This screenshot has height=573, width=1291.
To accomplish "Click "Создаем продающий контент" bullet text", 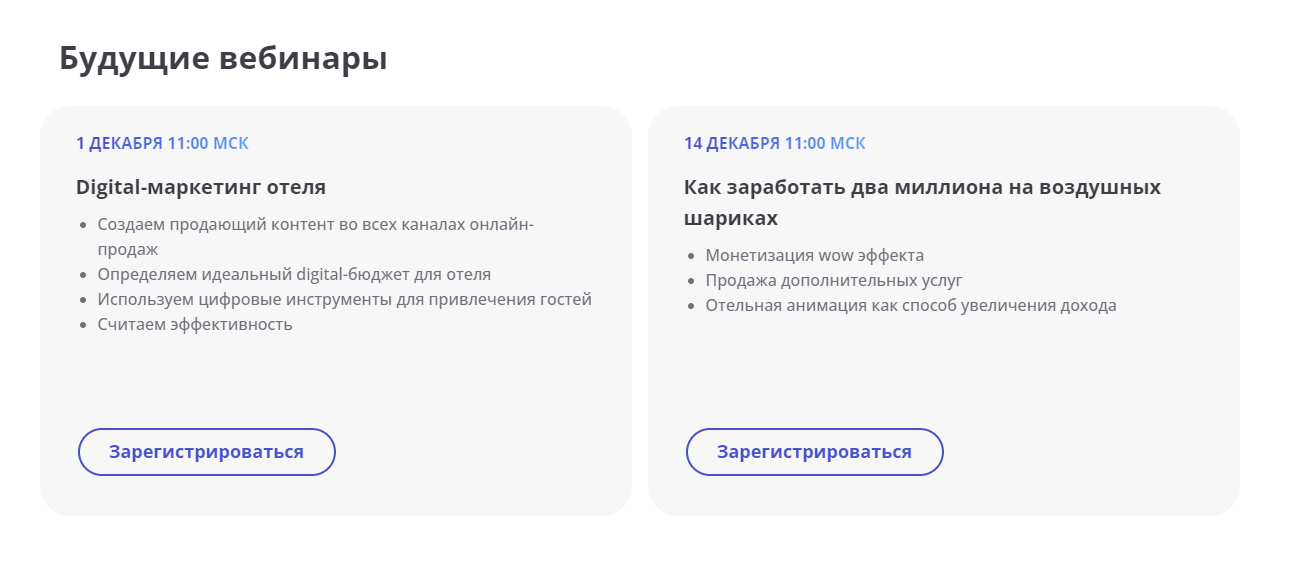I will pyautogui.click(x=315, y=225).
